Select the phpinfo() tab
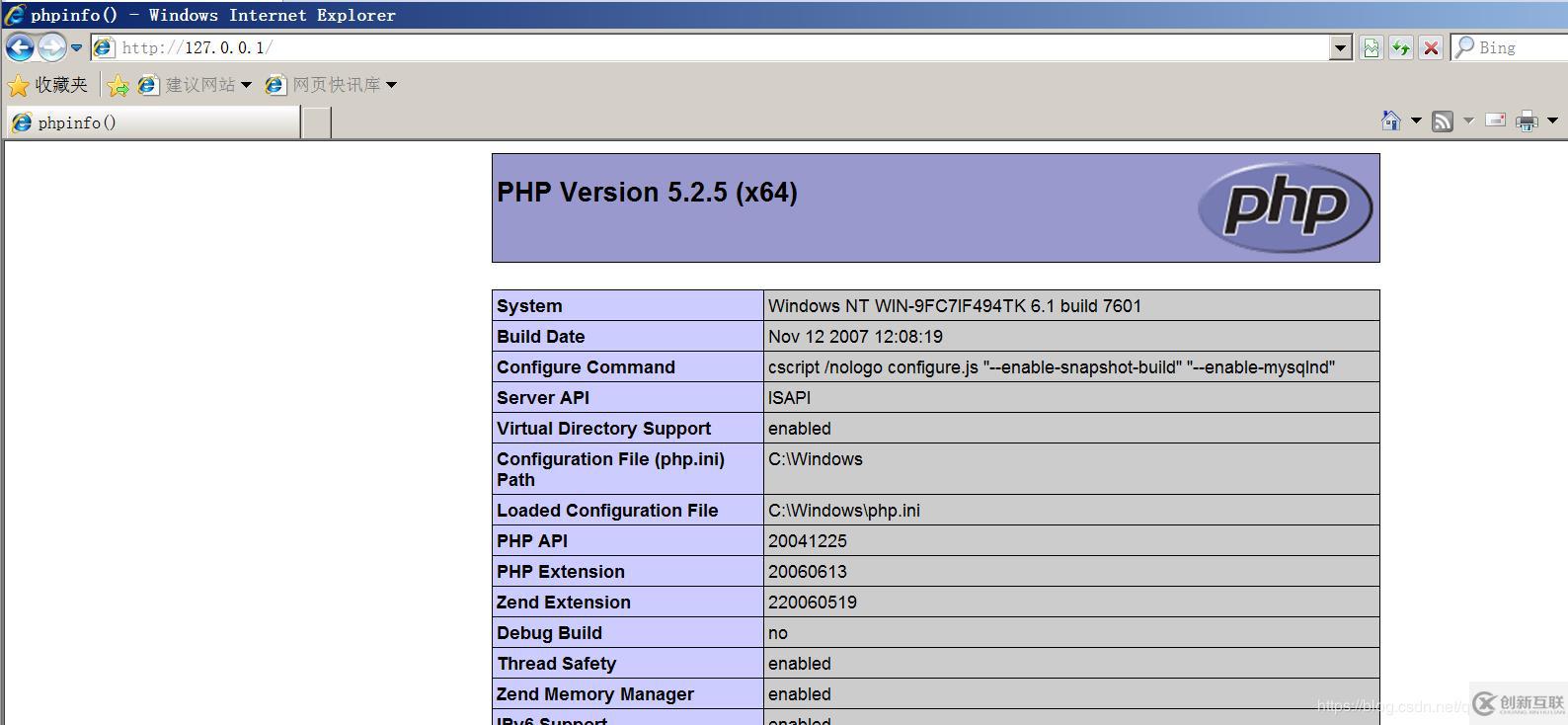Image resolution: width=1568 pixels, height=725 pixels. point(153,122)
